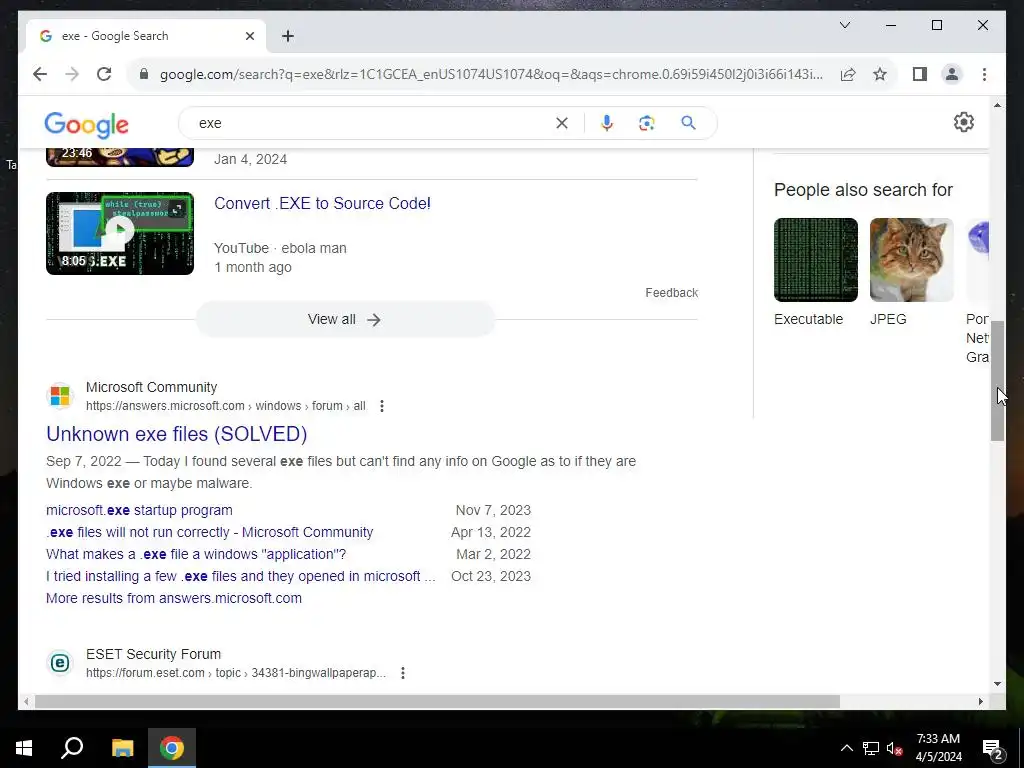Screen dimensions: 1024x768
Task: Open More results from answers.microsoft.com
Action: [x=174, y=598]
